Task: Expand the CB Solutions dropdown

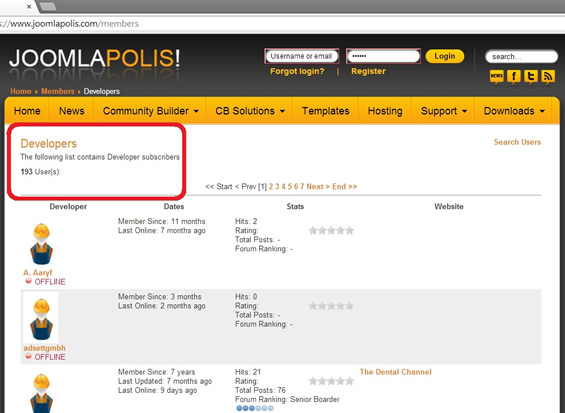Action: click(x=250, y=111)
